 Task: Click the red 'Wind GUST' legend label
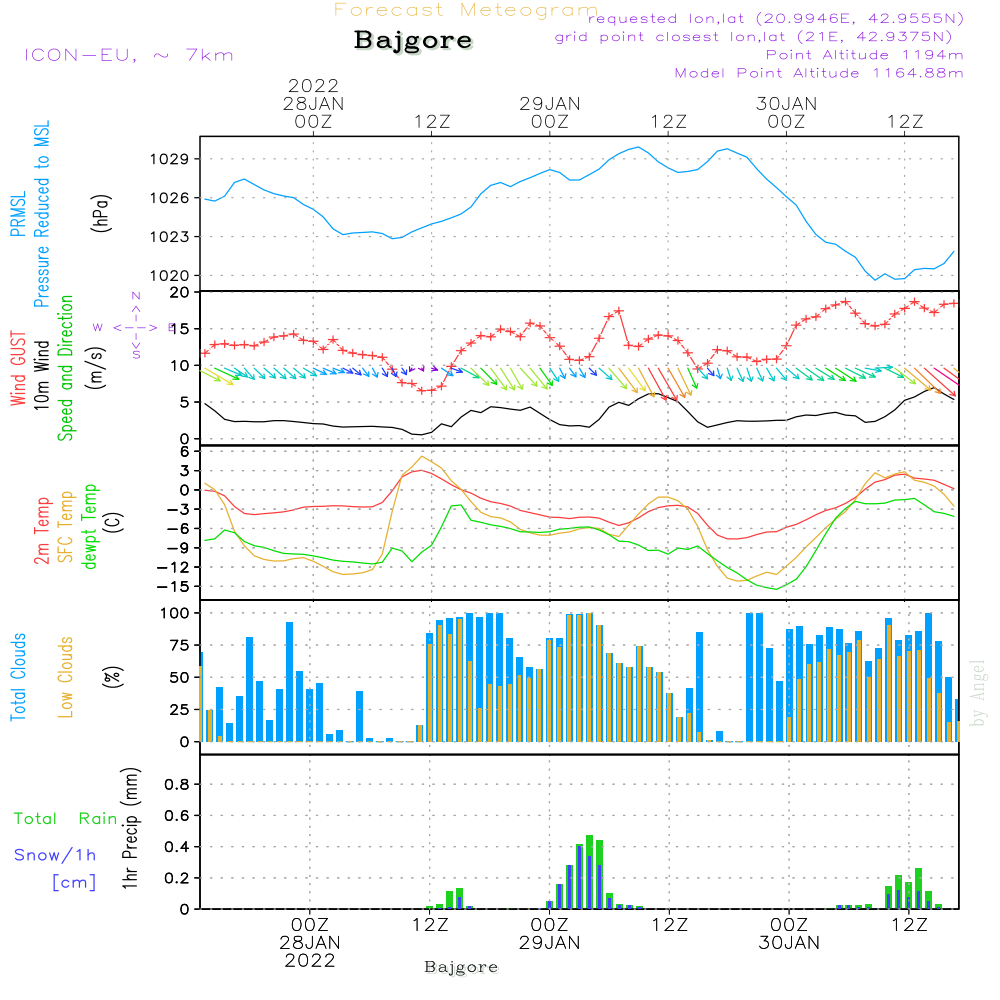tap(18, 368)
